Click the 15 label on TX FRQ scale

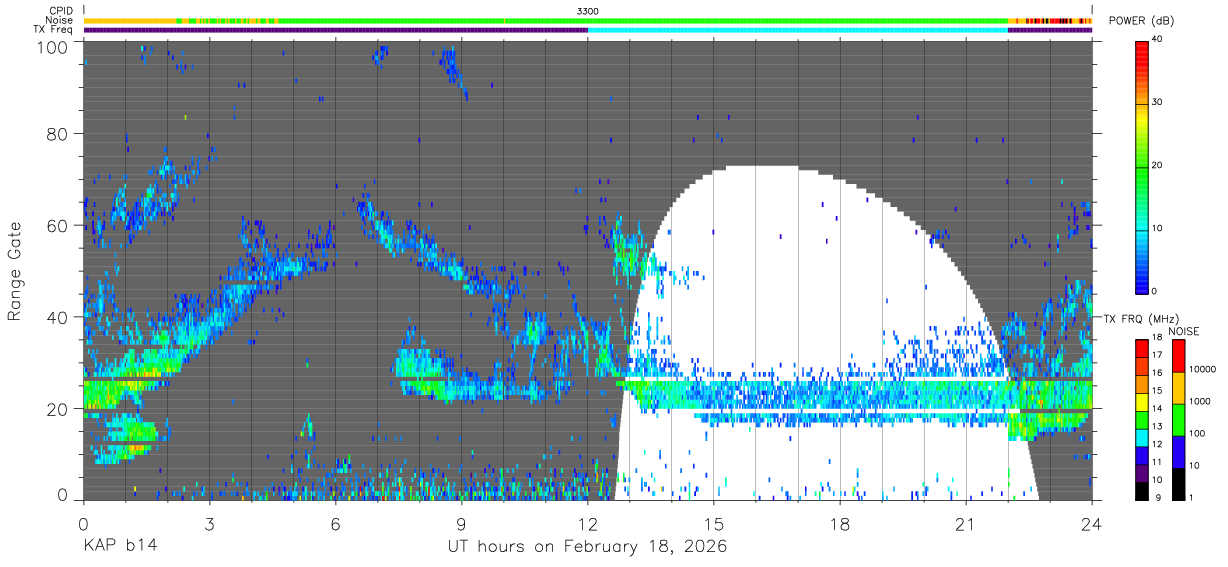pos(1157,390)
